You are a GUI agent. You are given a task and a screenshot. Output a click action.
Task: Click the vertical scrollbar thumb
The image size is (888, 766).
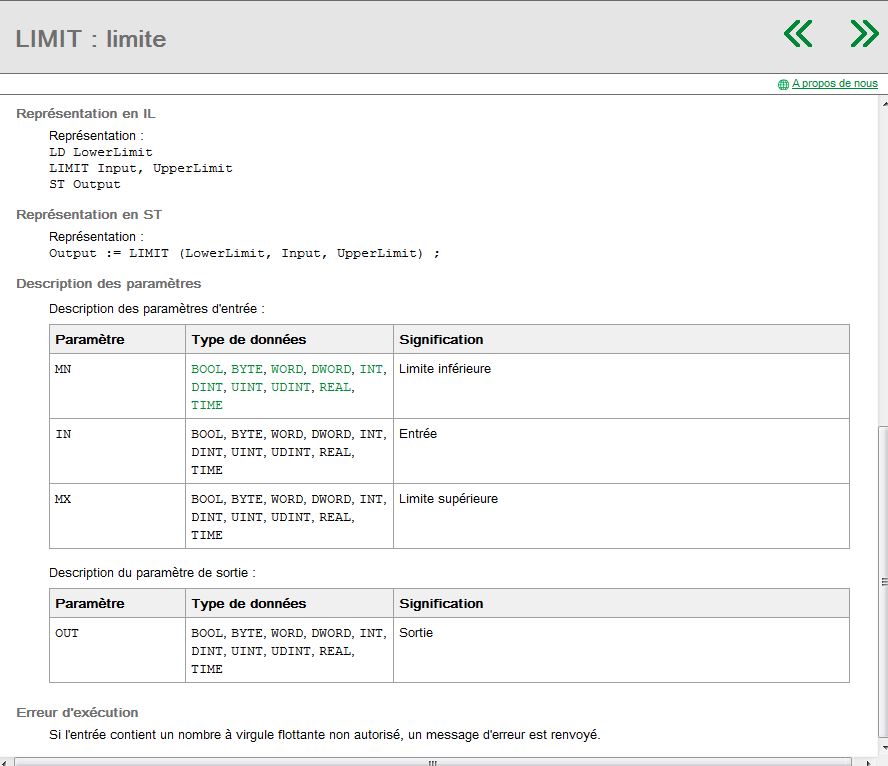882,580
